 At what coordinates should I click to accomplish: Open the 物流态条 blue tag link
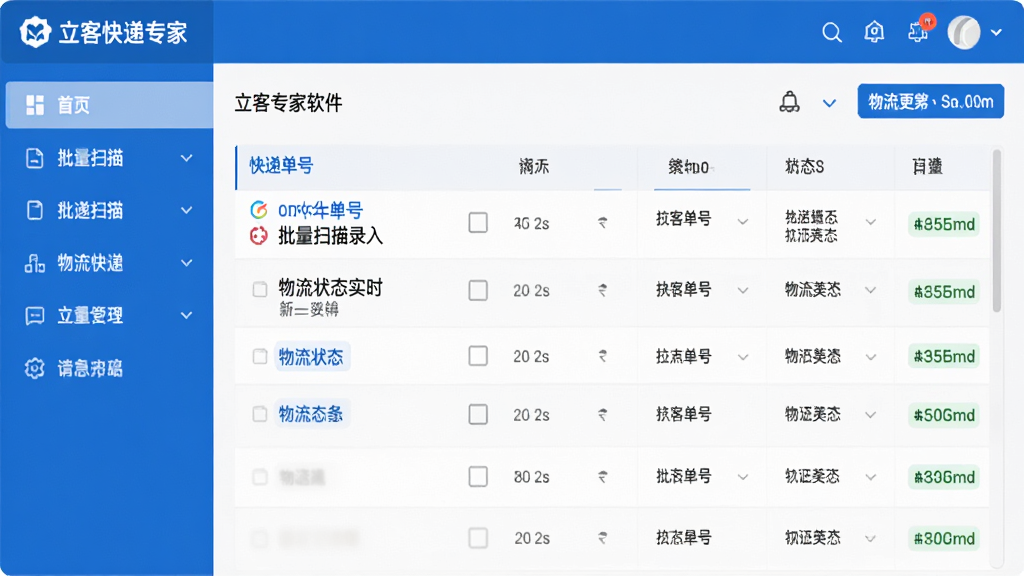pyautogui.click(x=312, y=414)
